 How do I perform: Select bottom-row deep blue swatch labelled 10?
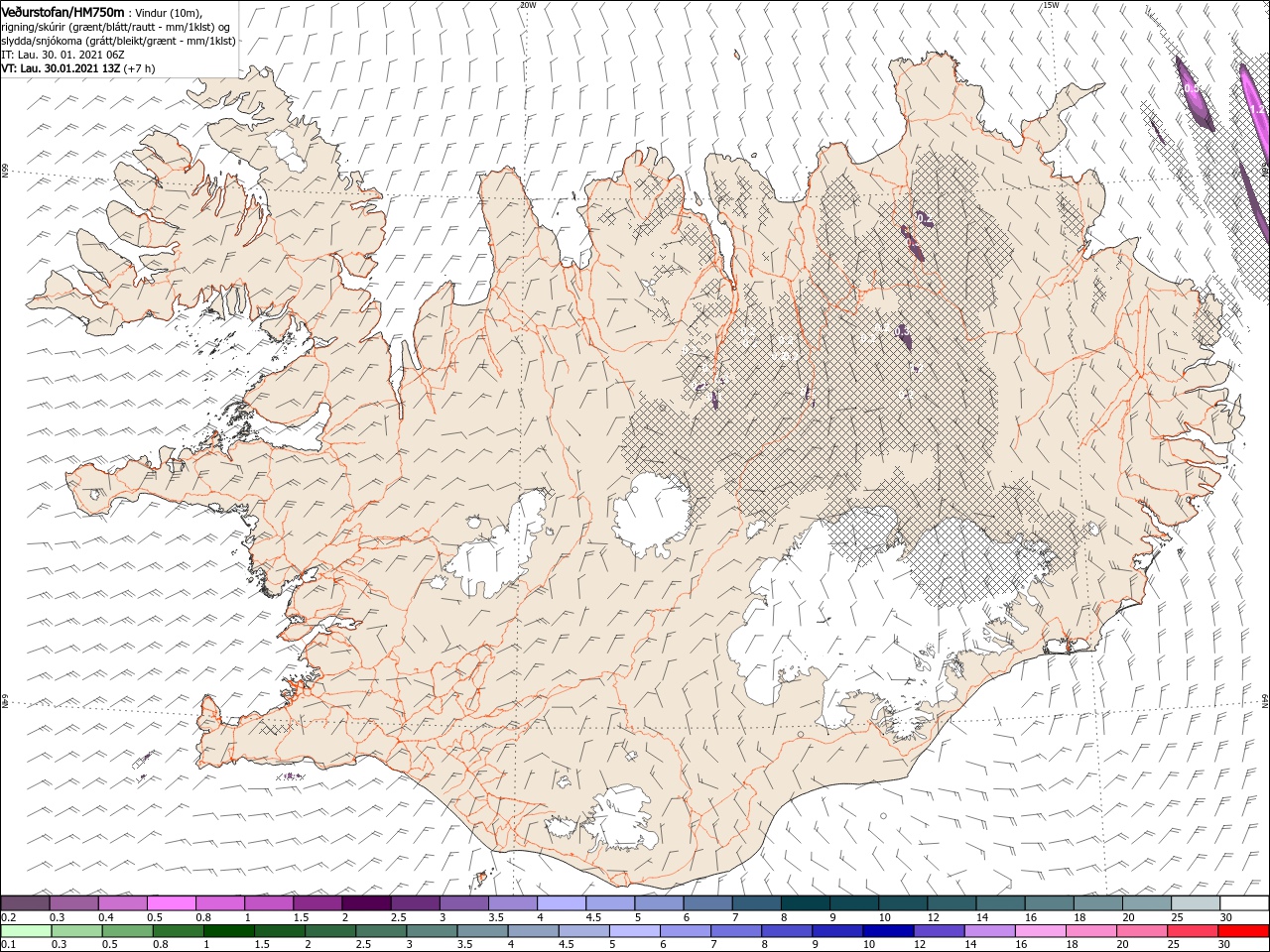888,931
